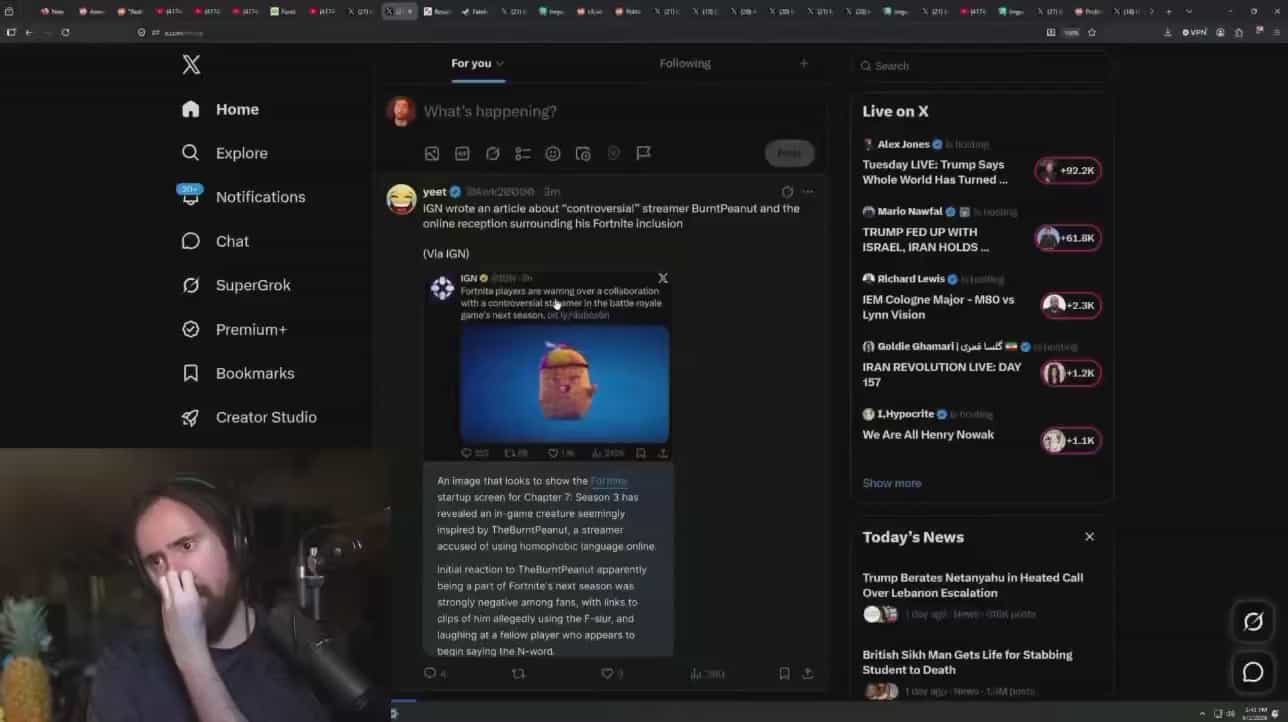Click the browser reload button

tap(65, 32)
